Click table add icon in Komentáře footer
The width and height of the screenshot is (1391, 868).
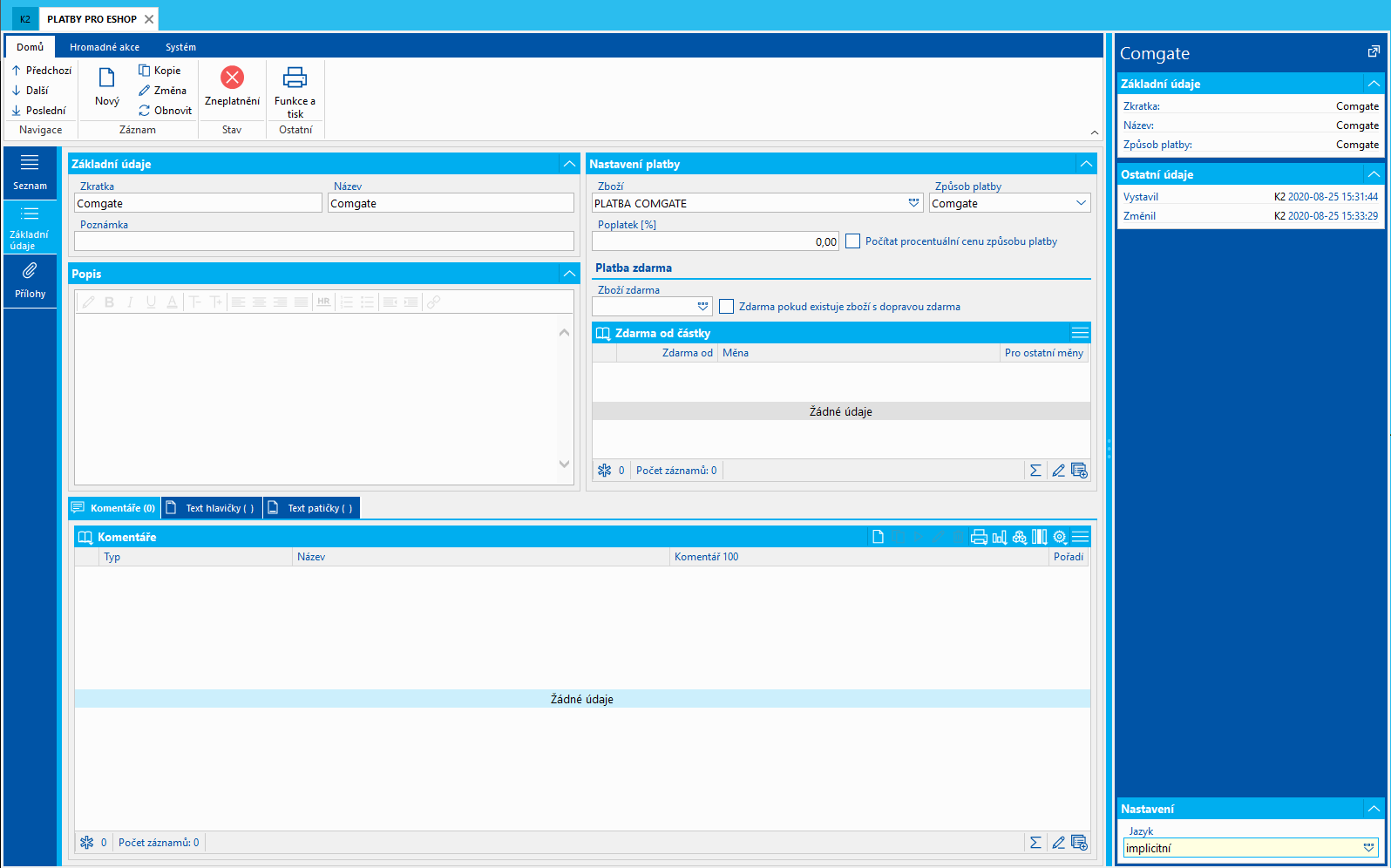(1079, 843)
